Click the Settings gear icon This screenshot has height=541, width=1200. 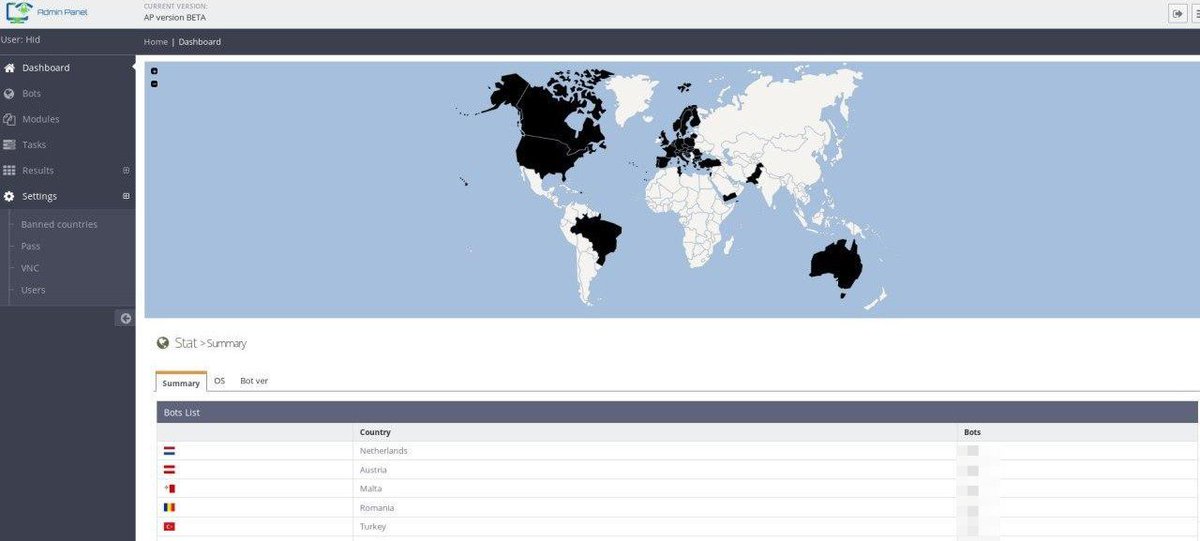(x=10, y=197)
